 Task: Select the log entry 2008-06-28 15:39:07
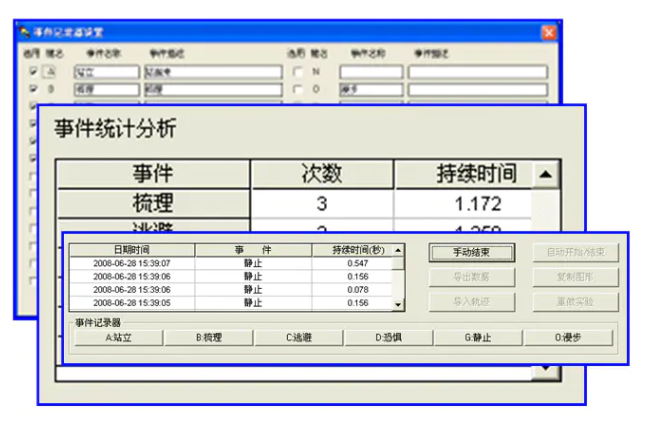coord(132,263)
